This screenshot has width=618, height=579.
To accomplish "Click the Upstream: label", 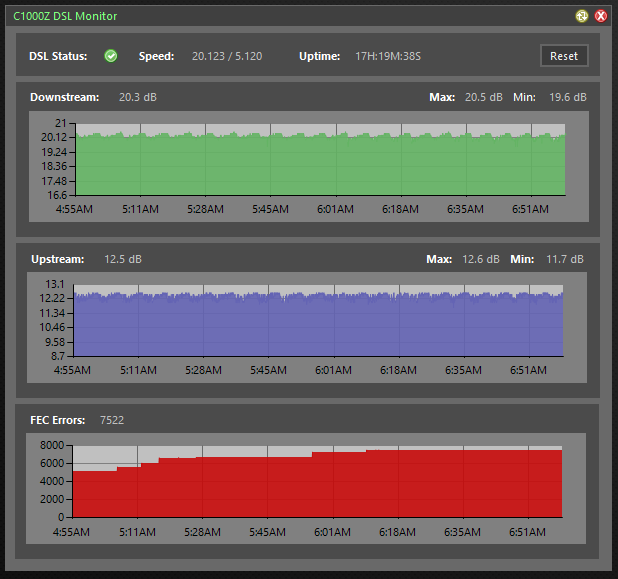I will [58, 259].
